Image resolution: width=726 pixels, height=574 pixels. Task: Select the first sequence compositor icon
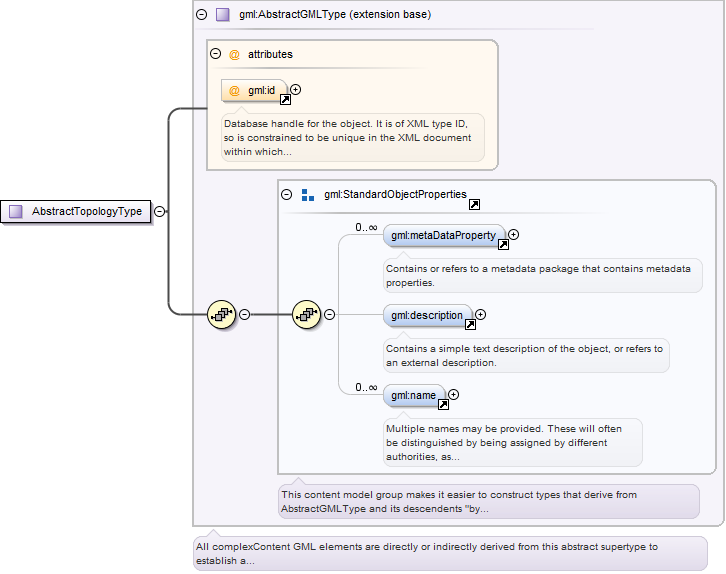pyautogui.click(x=221, y=315)
